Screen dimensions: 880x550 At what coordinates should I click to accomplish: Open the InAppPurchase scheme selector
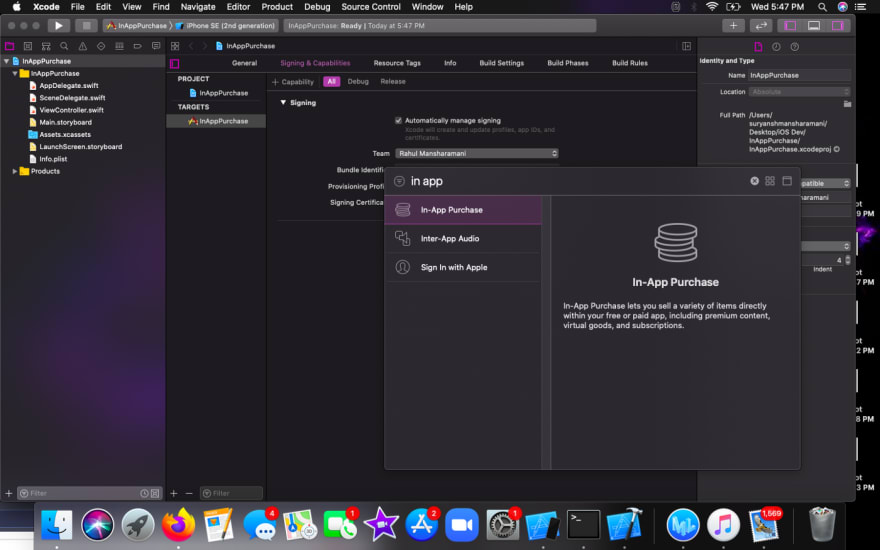[x=137, y=26]
